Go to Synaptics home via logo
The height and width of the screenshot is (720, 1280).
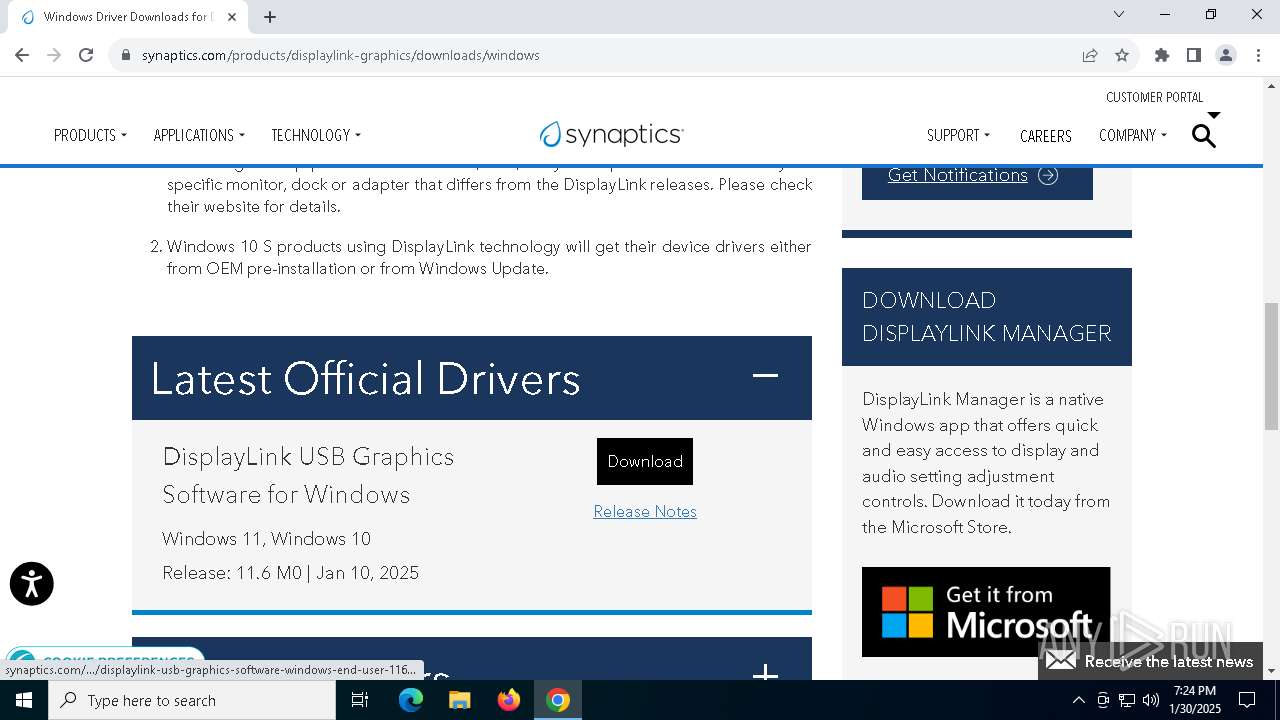pos(611,134)
